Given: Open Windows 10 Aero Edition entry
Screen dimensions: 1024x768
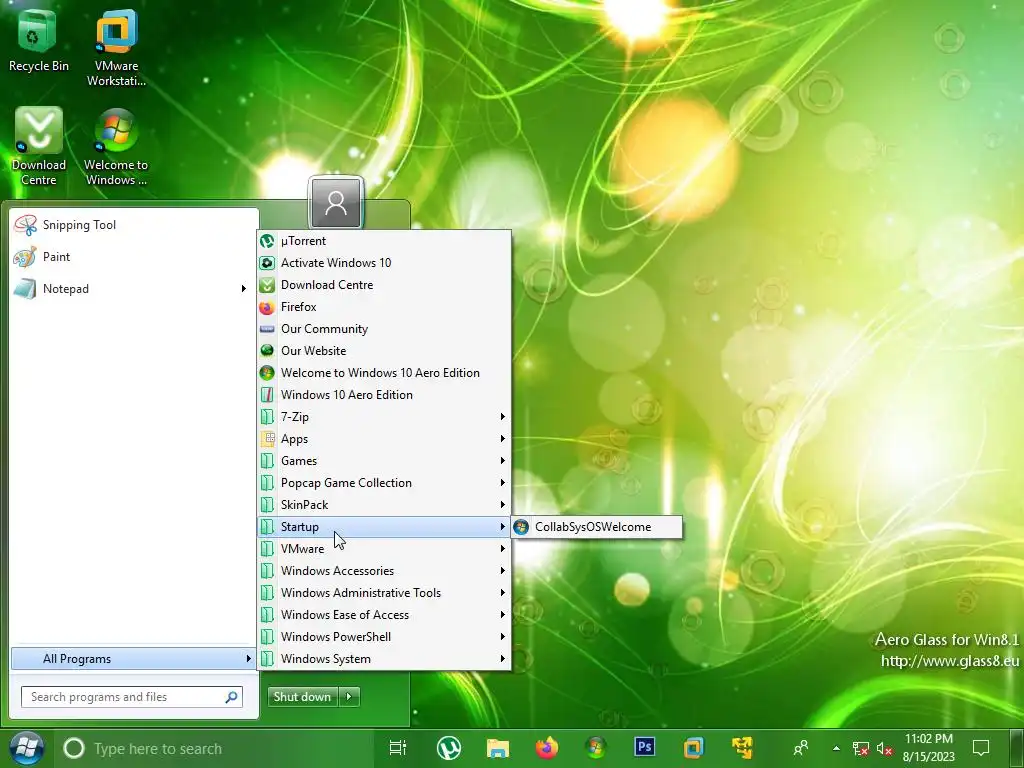Looking at the screenshot, I should (384, 394).
